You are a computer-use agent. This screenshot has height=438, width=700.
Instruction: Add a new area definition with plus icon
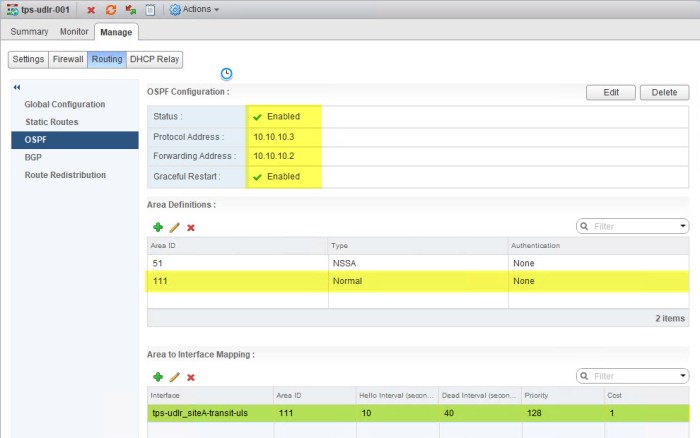(x=158, y=227)
